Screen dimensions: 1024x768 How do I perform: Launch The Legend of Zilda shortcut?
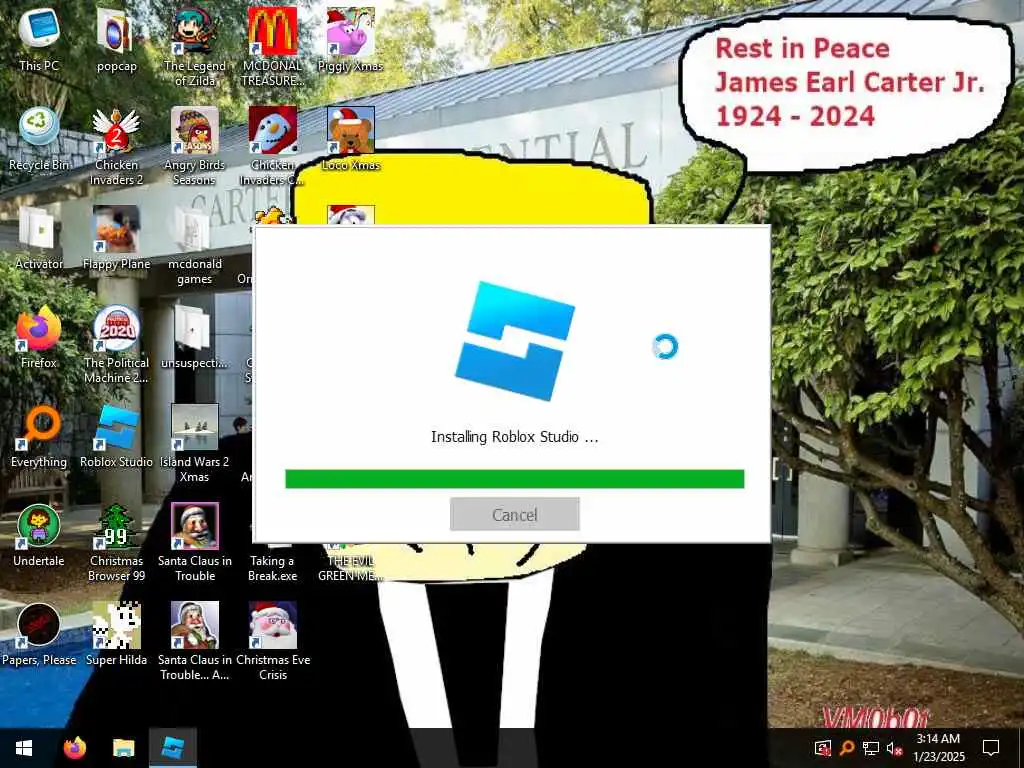point(195,47)
